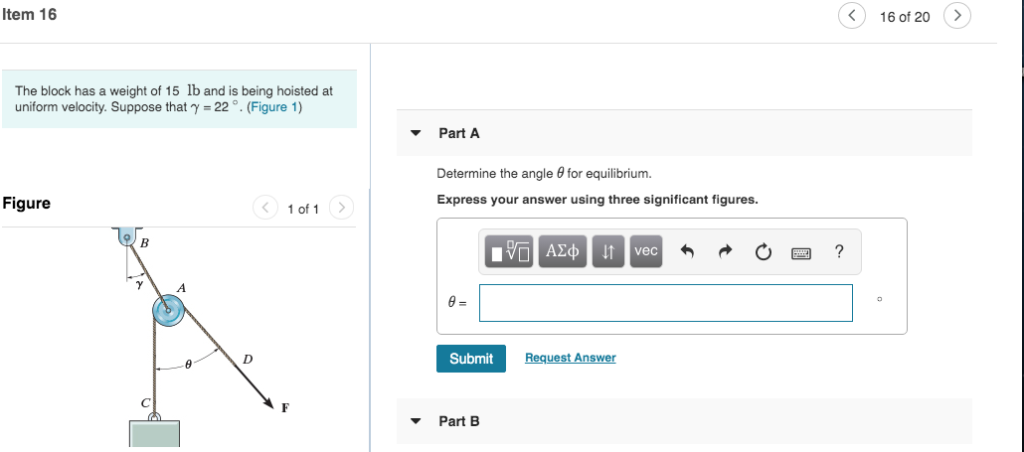Show the previous figure arrow
This screenshot has width=1024, height=452.
click(265, 208)
